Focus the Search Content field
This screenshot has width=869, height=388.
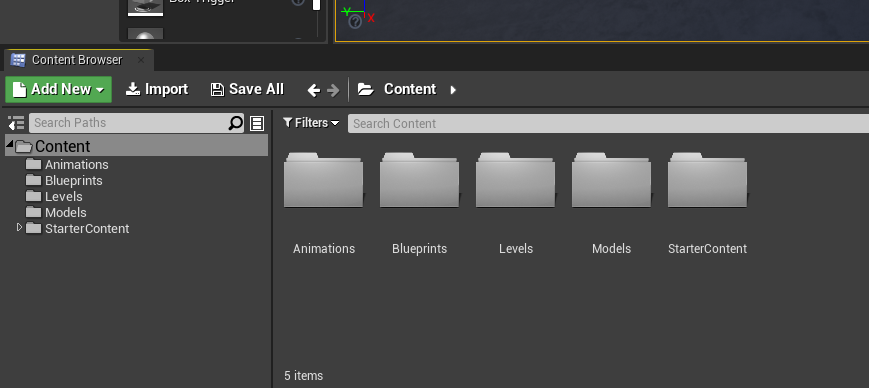[x=608, y=124]
